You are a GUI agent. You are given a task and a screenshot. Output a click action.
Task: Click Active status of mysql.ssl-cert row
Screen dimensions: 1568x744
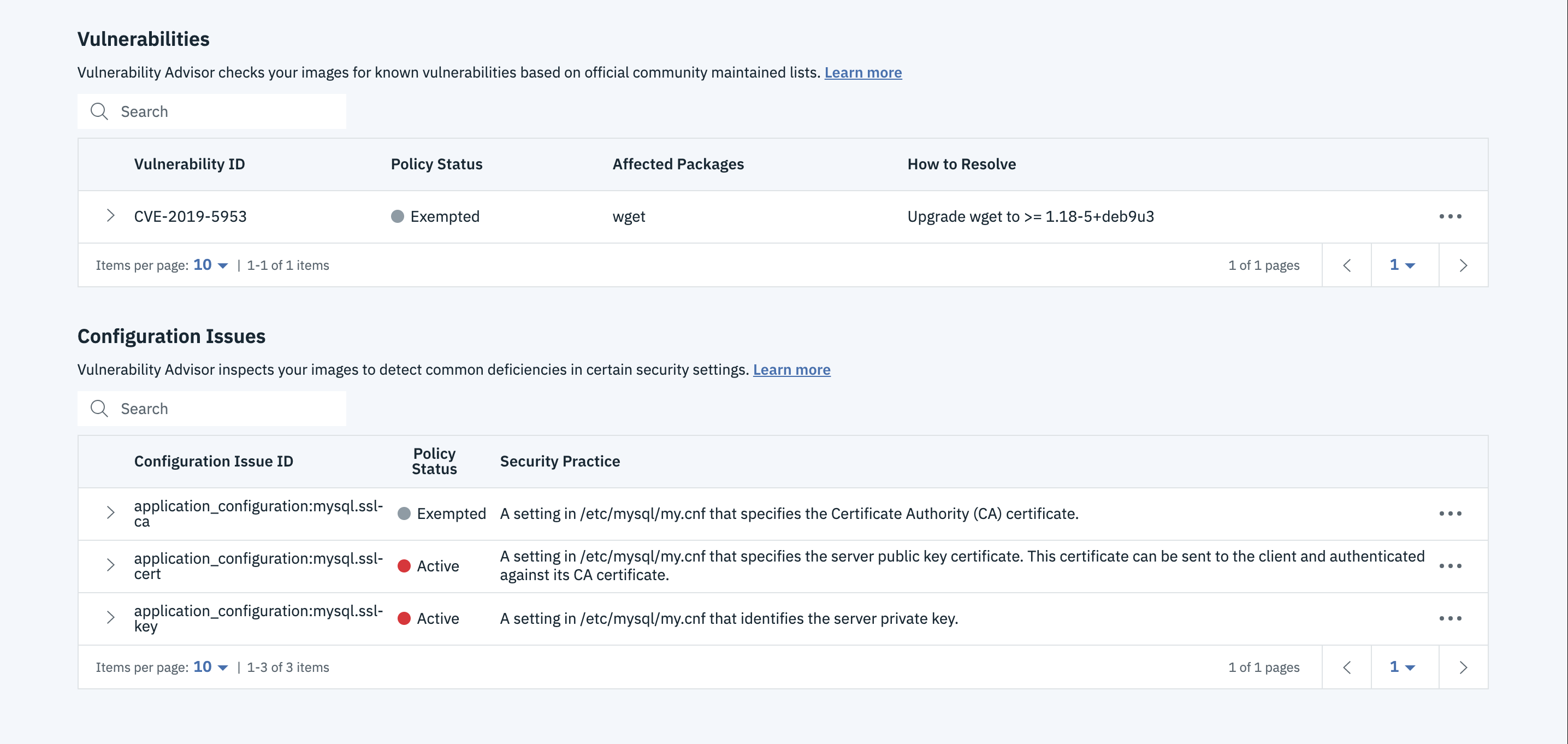point(429,566)
